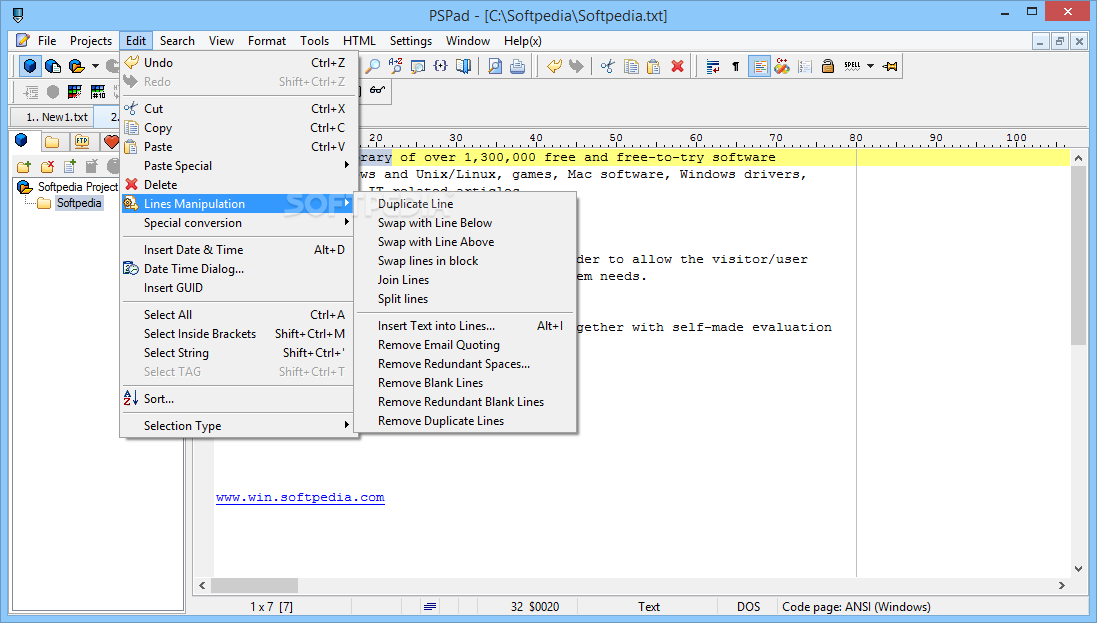Toggle the highlighted syntax highlighter icon
This screenshot has width=1097, height=623.
click(x=759, y=66)
